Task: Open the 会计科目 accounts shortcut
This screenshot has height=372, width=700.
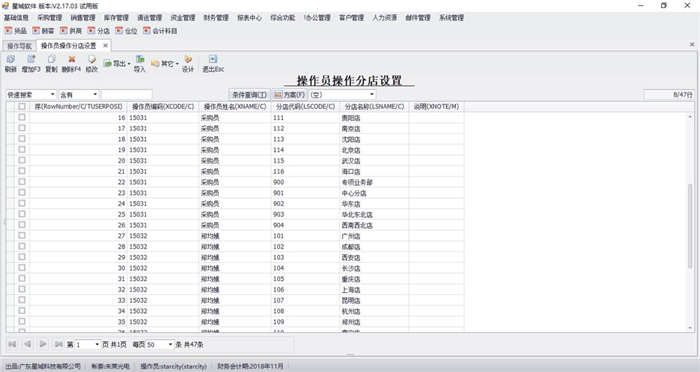Action: 160,31
